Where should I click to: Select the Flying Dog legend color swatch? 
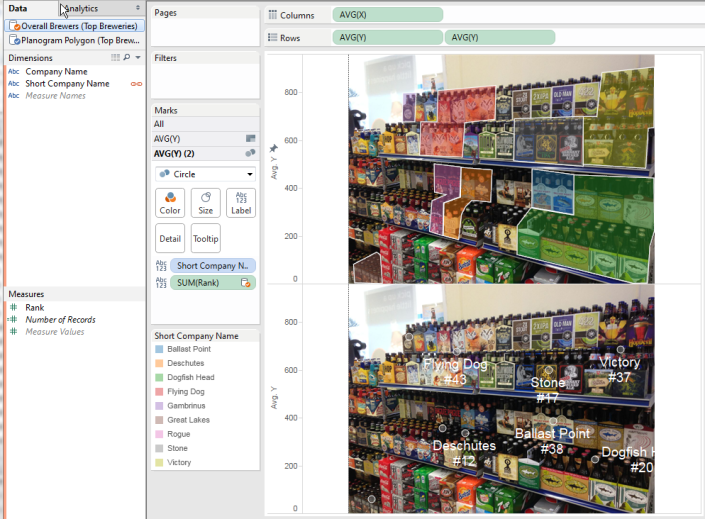tap(159, 392)
